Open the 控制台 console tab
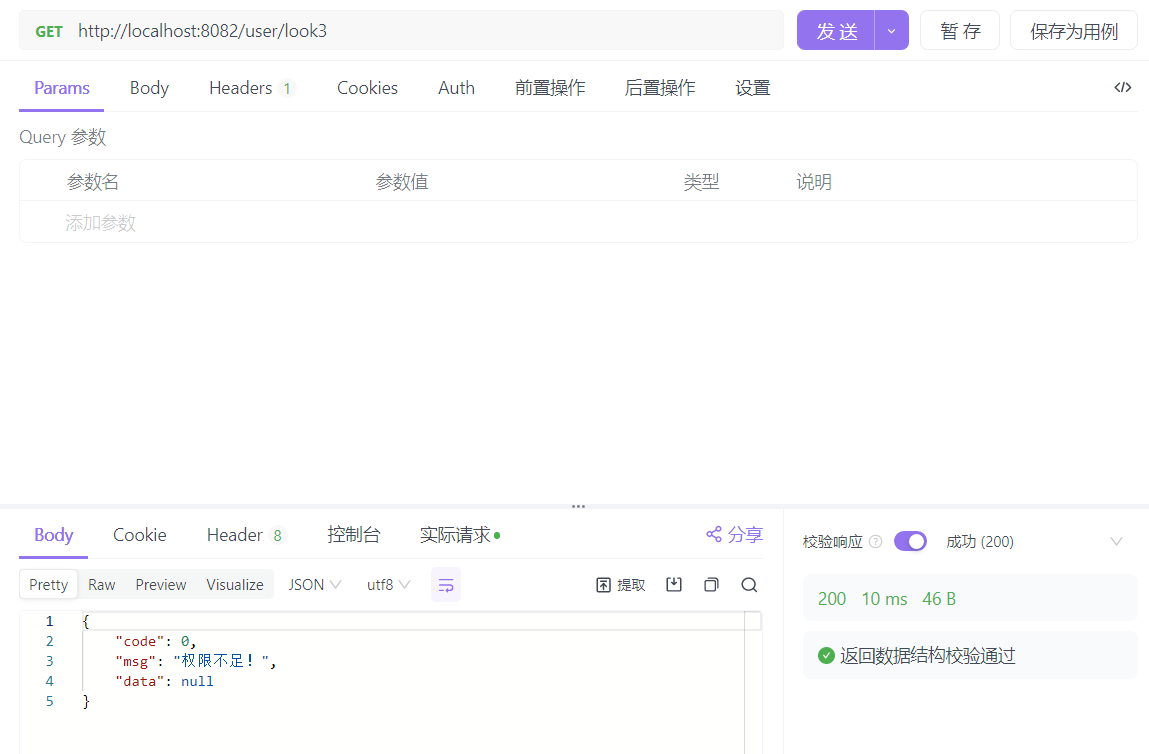This screenshot has width=1149, height=754. (x=353, y=535)
